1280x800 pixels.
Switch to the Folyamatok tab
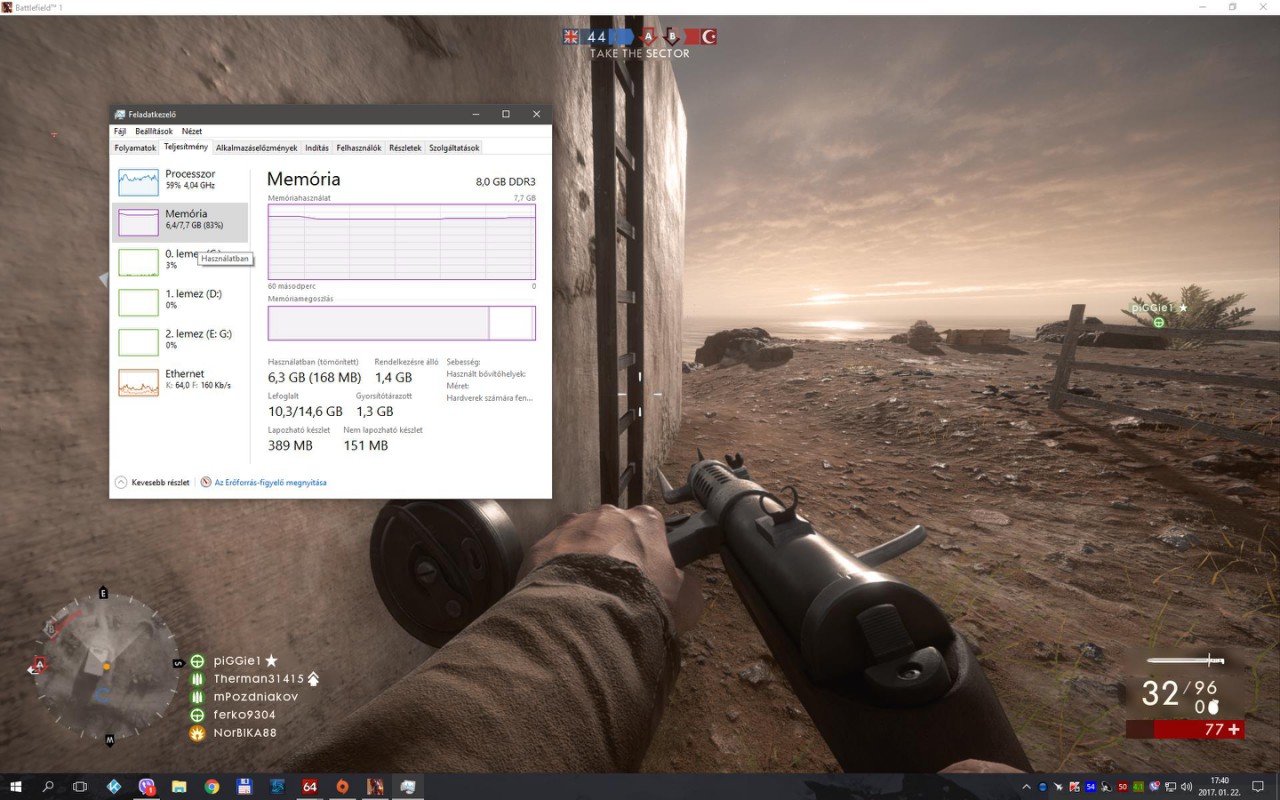135,148
